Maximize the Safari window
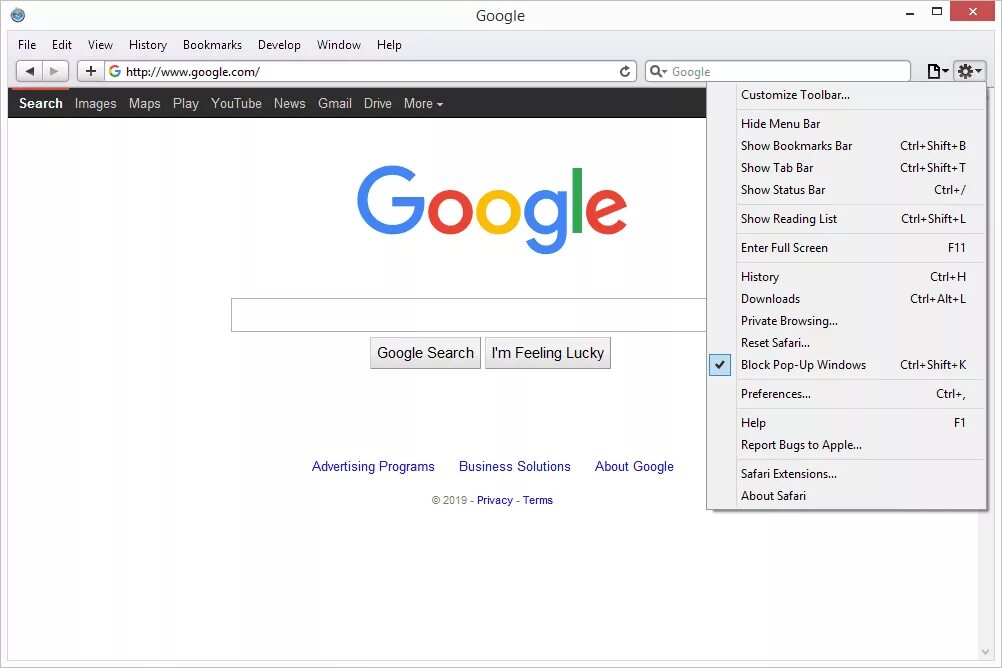The image size is (1002, 668). 937,12
